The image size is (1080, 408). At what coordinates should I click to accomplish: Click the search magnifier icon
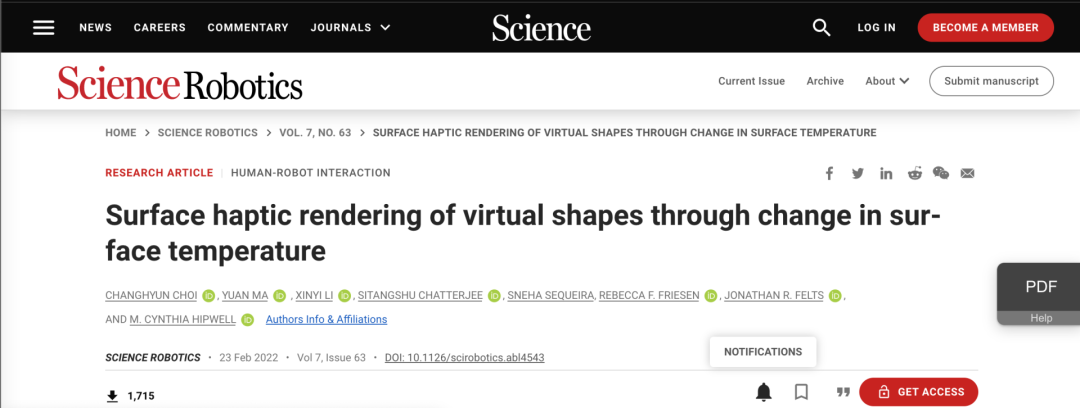(821, 27)
